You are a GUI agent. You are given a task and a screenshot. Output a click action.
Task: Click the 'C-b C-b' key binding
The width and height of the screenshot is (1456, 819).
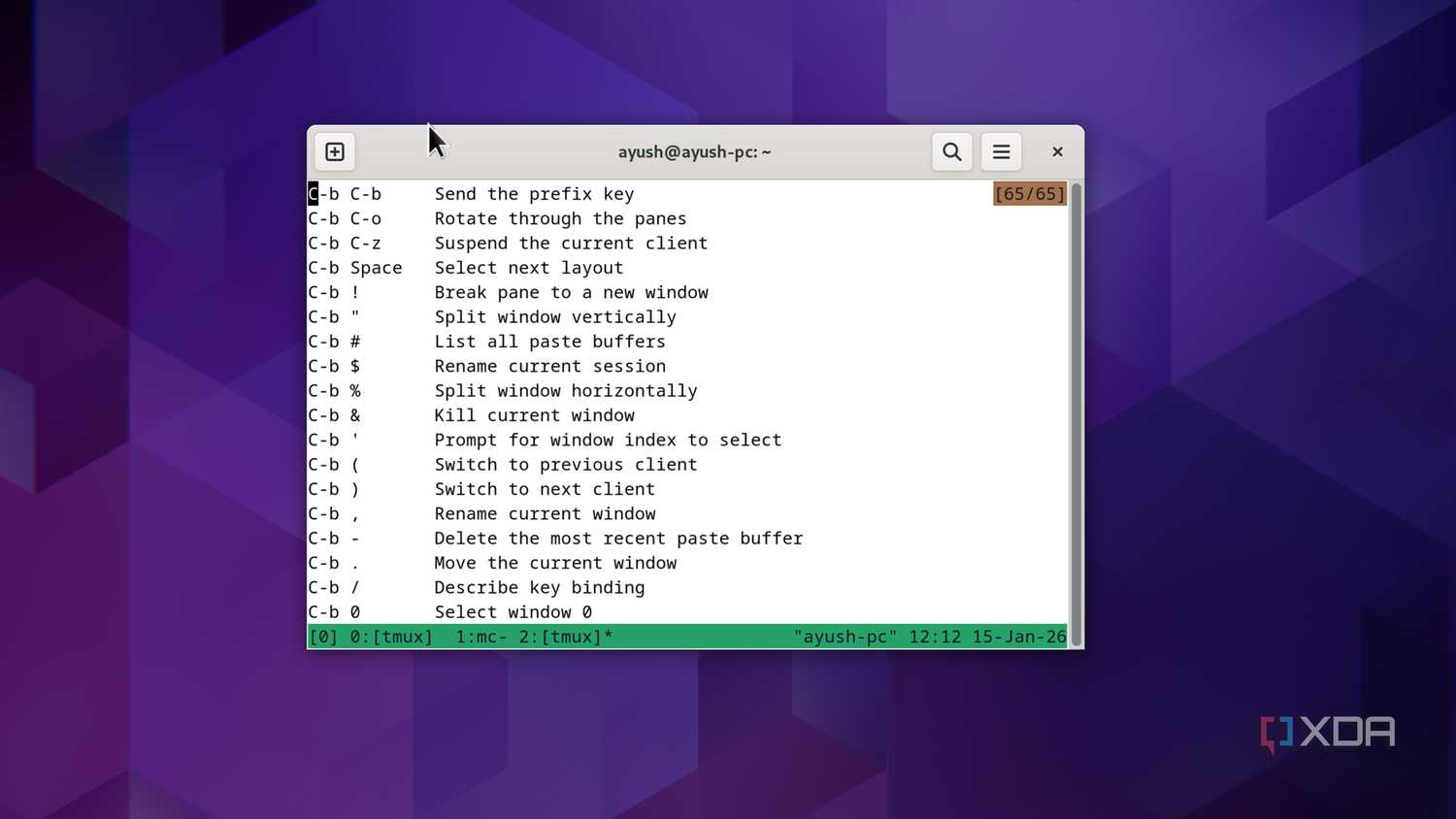click(x=345, y=194)
